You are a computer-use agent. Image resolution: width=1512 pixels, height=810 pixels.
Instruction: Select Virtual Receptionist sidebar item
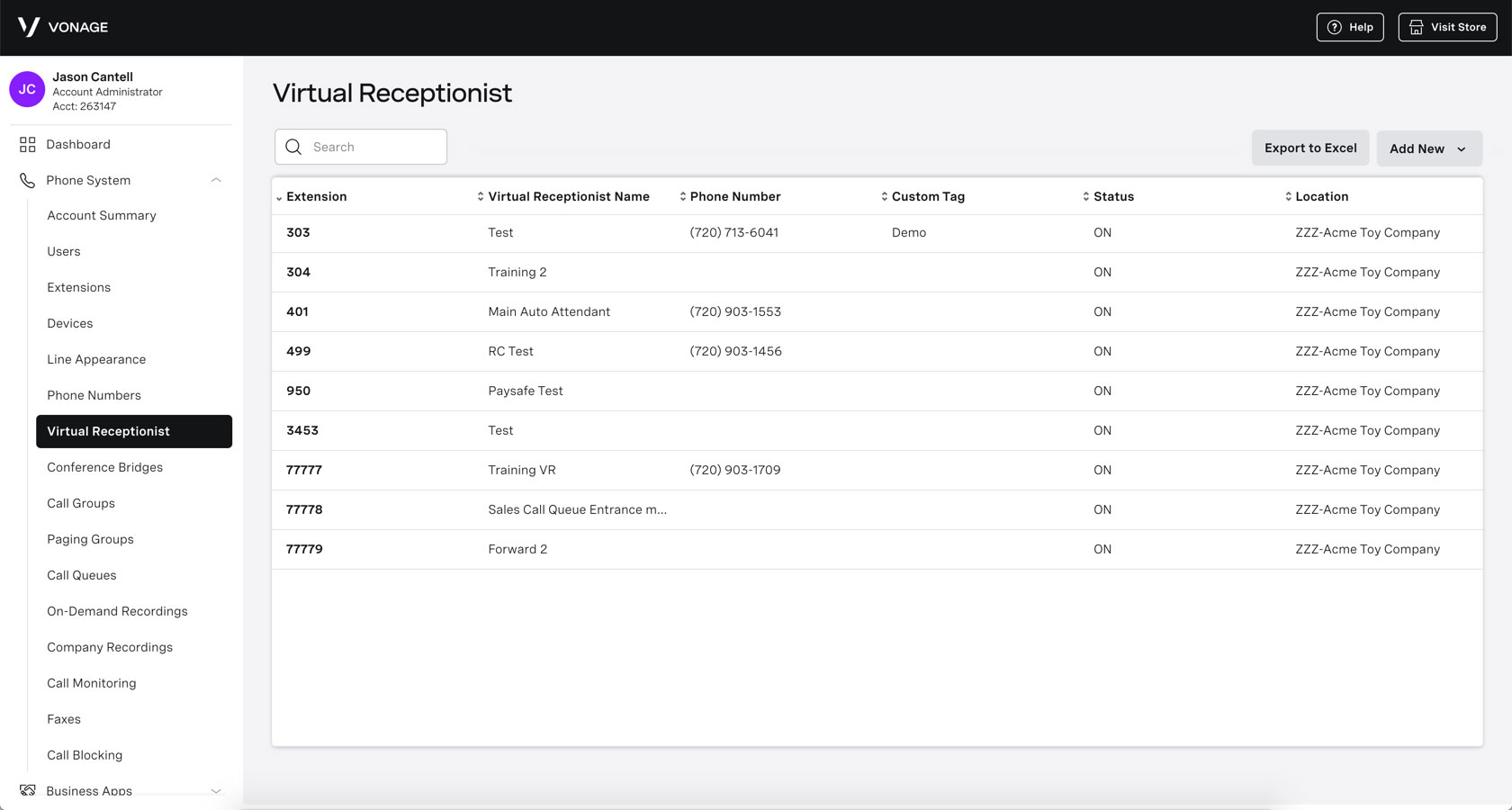coord(134,431)
